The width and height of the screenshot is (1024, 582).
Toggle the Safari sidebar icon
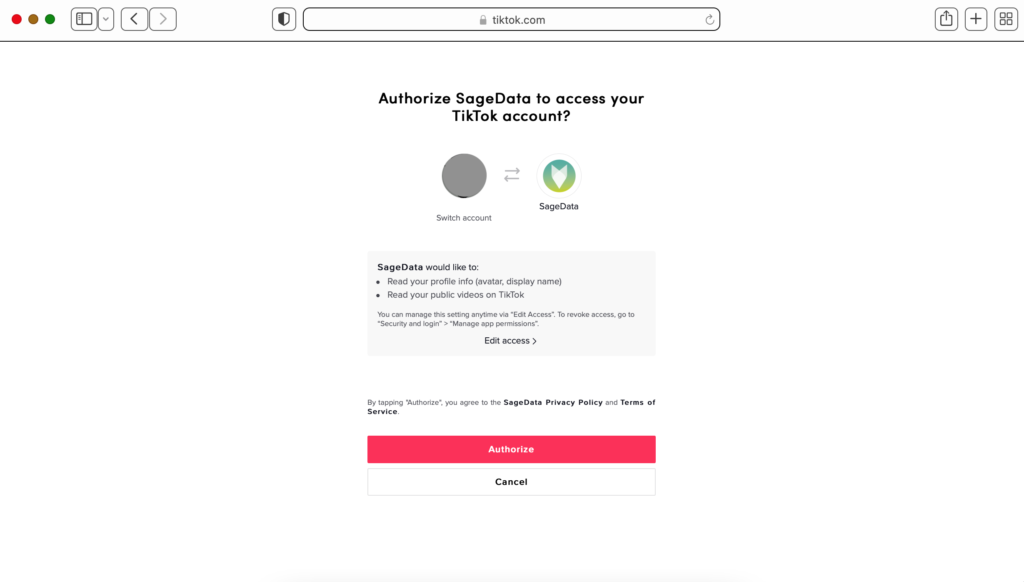click(x=84, y=19)
